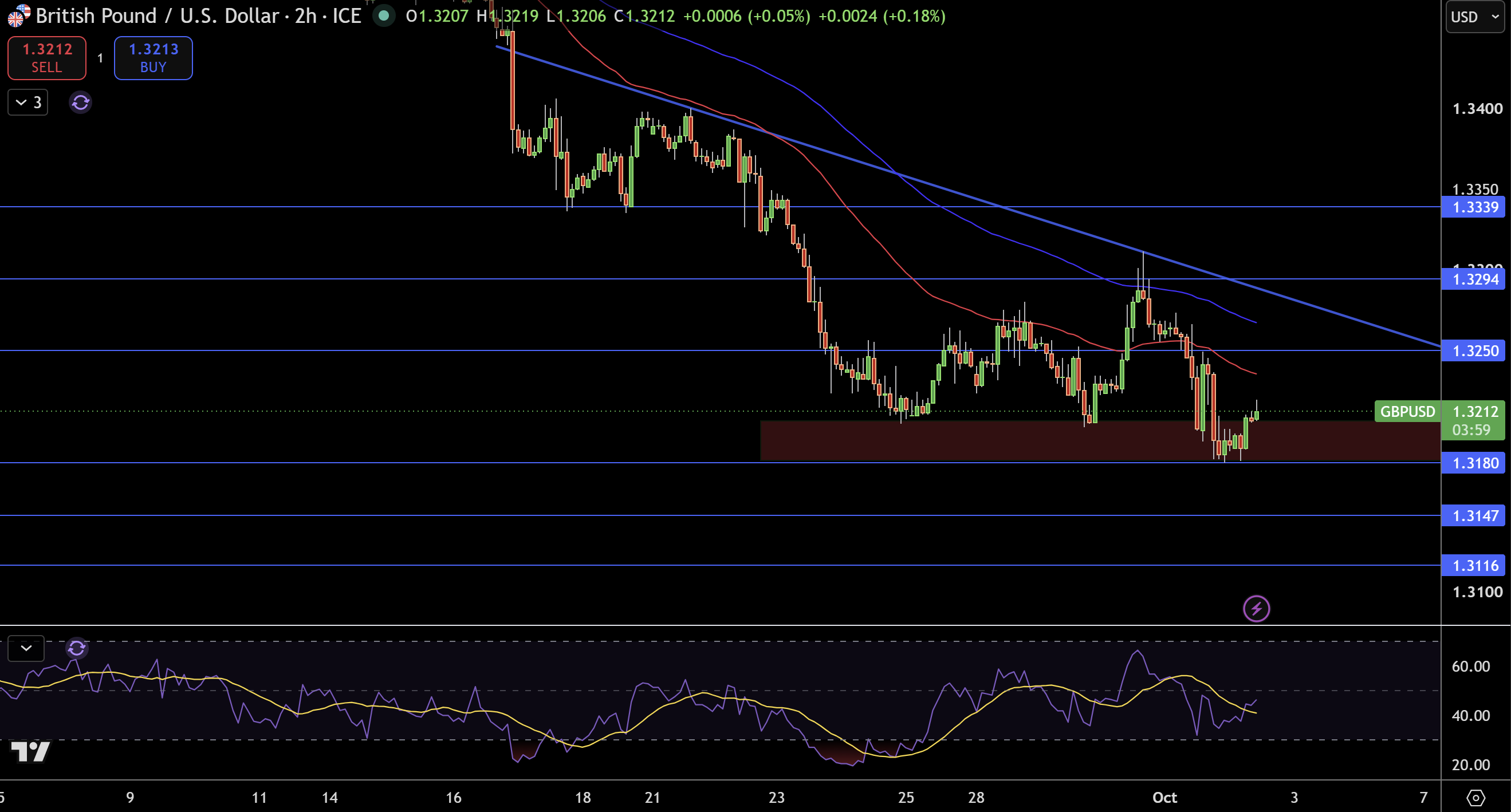Image resolution: width=1511 pixels, height=812 pixels.
Task: Collapse the indicator legend showing 3
Action: coord(27,103)
